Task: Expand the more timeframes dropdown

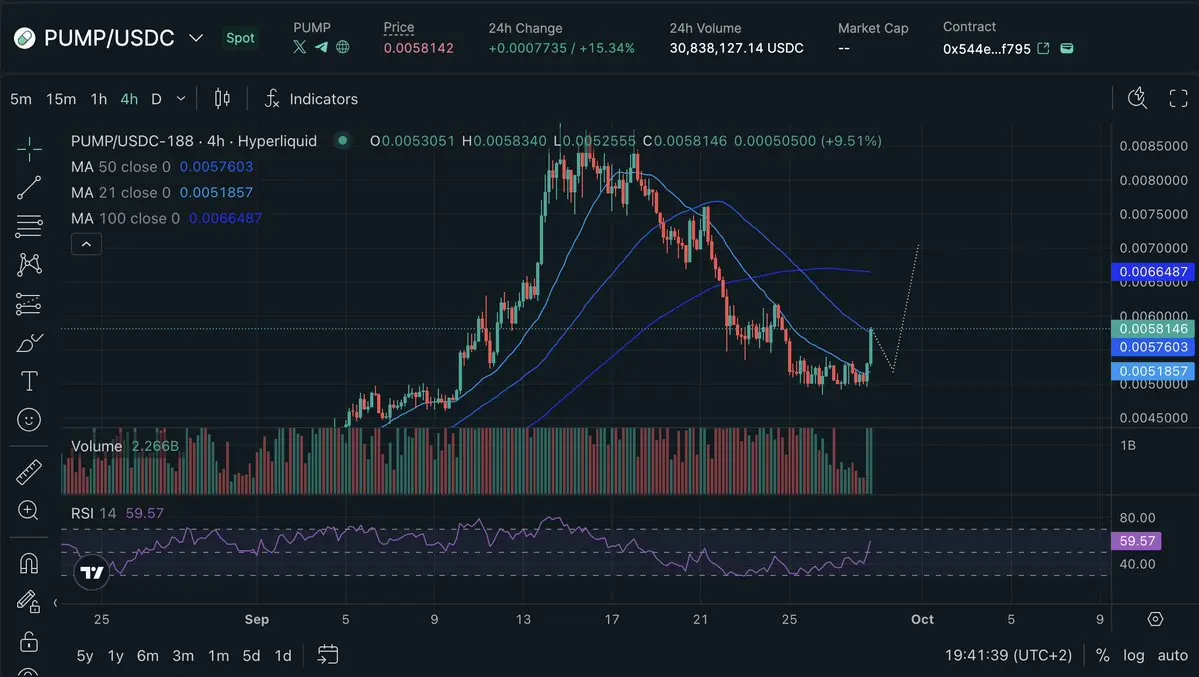Action: click(181, 99)
